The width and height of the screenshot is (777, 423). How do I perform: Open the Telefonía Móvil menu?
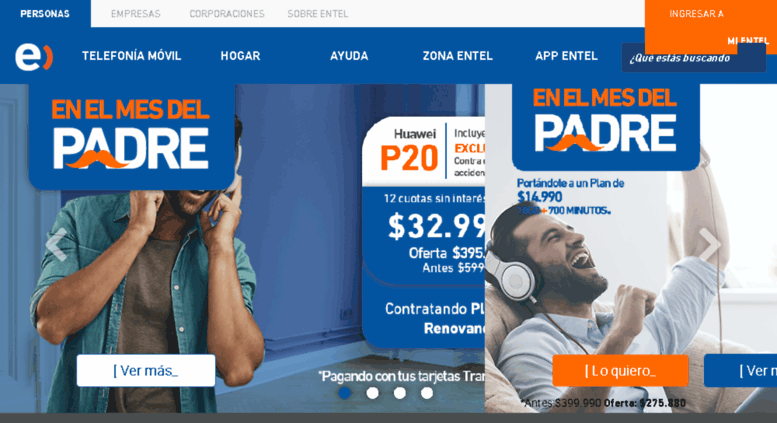click(x=132, y=56)
